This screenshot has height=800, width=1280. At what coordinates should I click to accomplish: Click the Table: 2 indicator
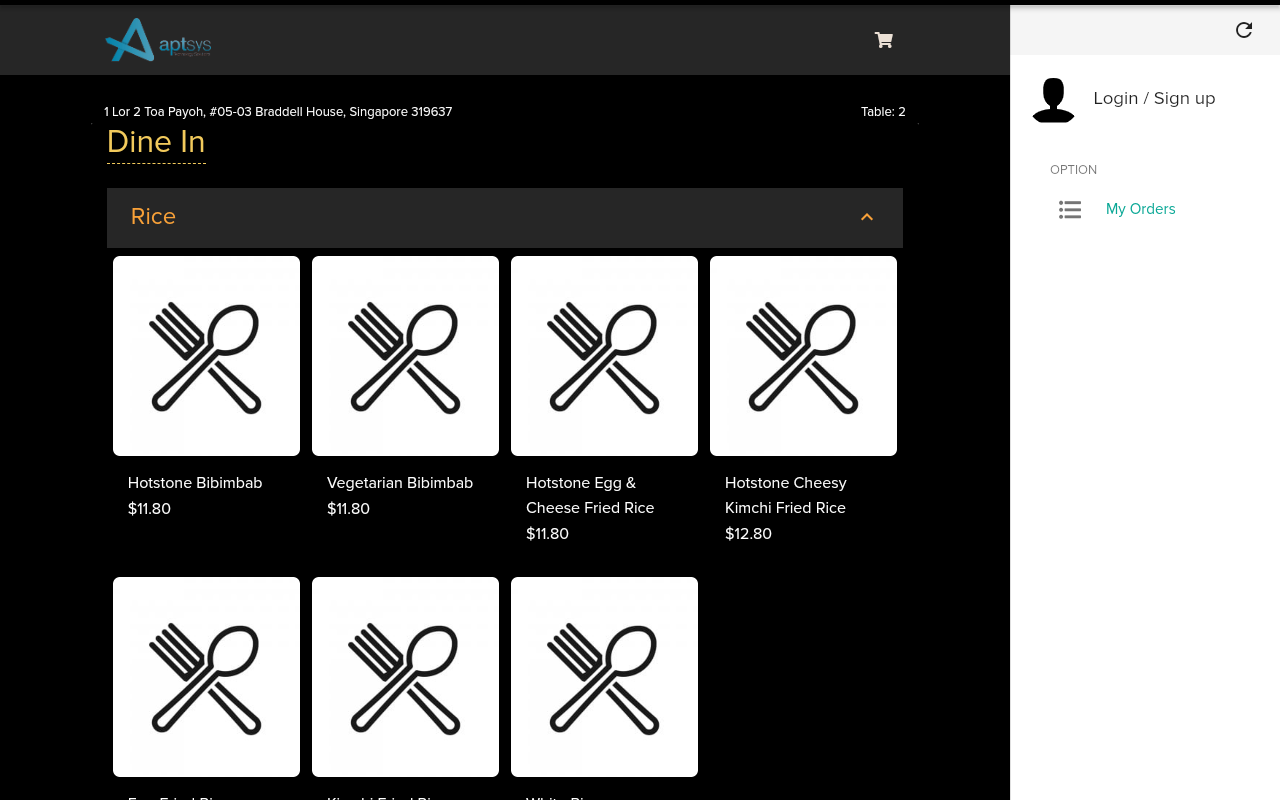pos(883,112)
